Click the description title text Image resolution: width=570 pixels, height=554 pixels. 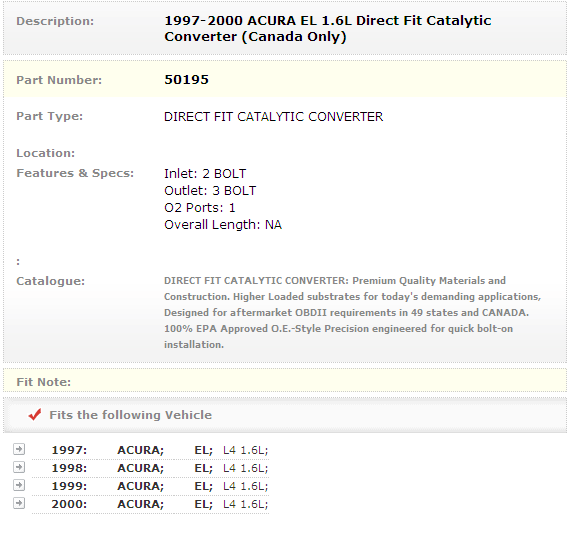pyautogui.click(x=328, y=28)
